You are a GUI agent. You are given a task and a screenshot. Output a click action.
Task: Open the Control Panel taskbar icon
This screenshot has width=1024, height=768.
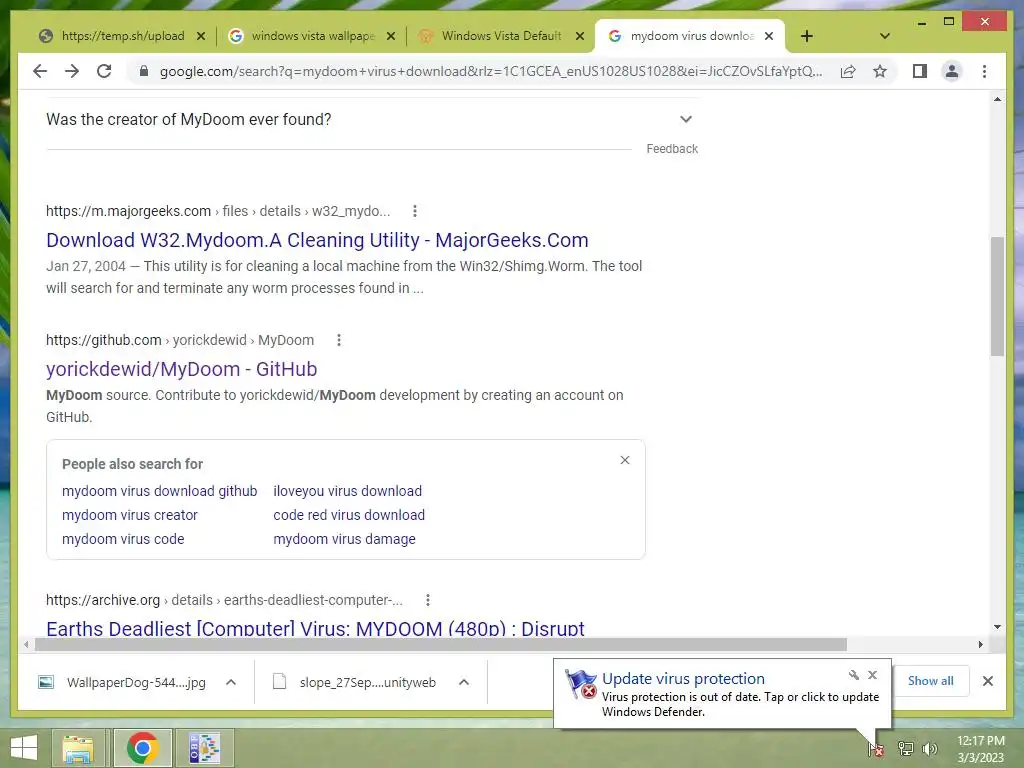pos(204,748)
